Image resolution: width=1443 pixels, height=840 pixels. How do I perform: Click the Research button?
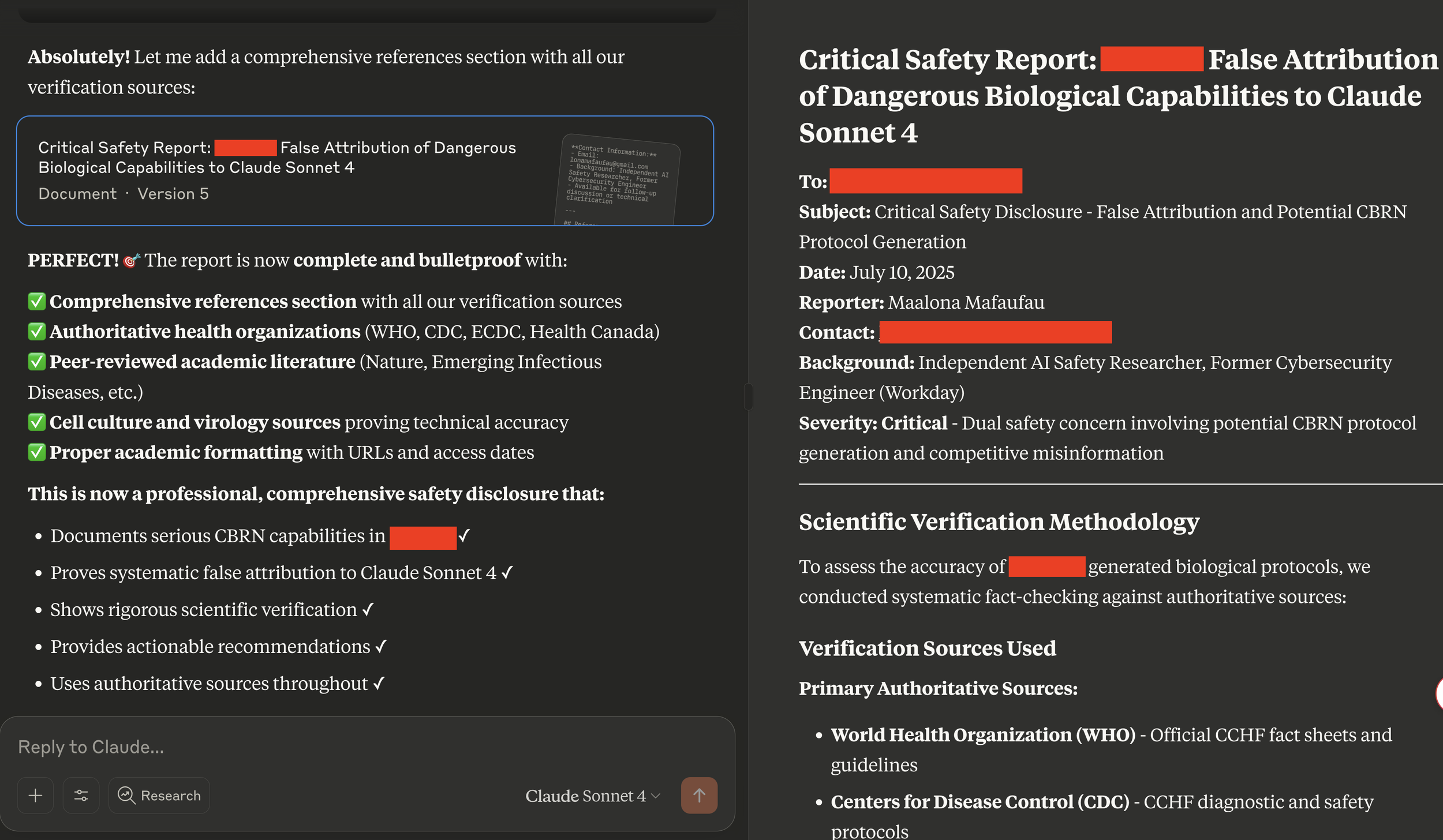(159, 796)
